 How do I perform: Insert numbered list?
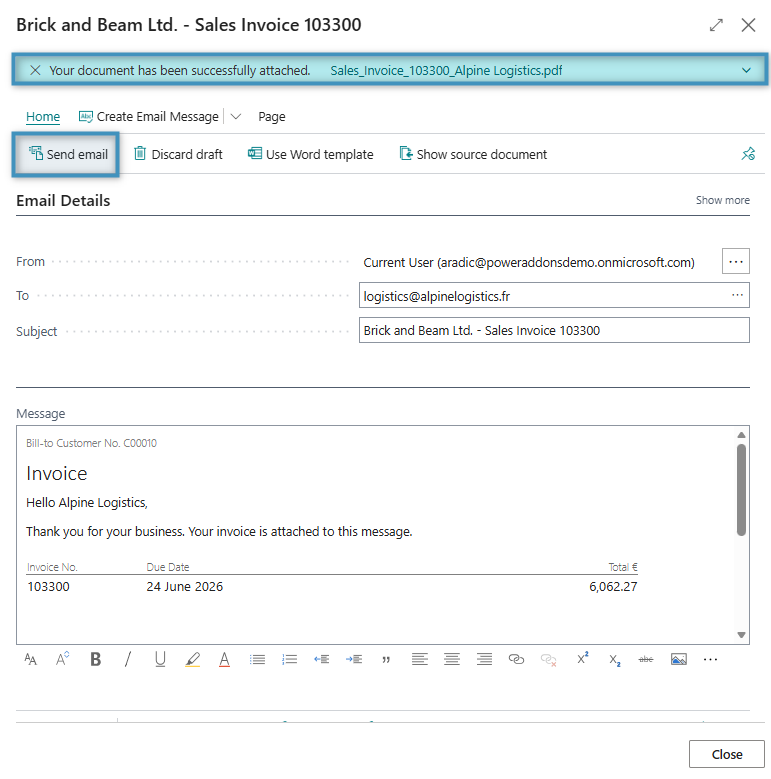click(x=289, y=659)
